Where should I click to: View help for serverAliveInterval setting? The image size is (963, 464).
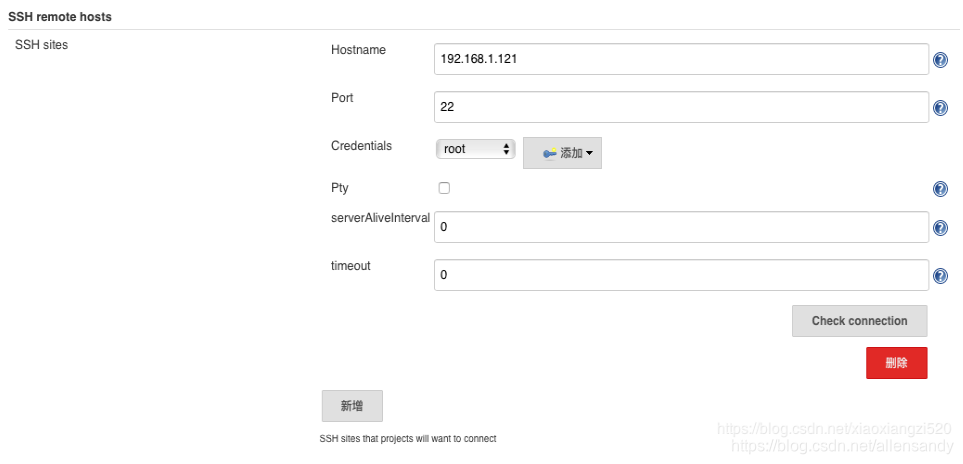tap(940, 228)
